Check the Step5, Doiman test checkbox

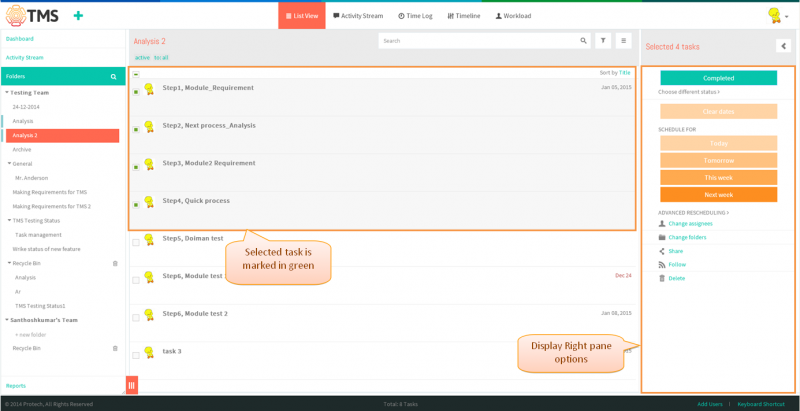[x=136, y=243]
